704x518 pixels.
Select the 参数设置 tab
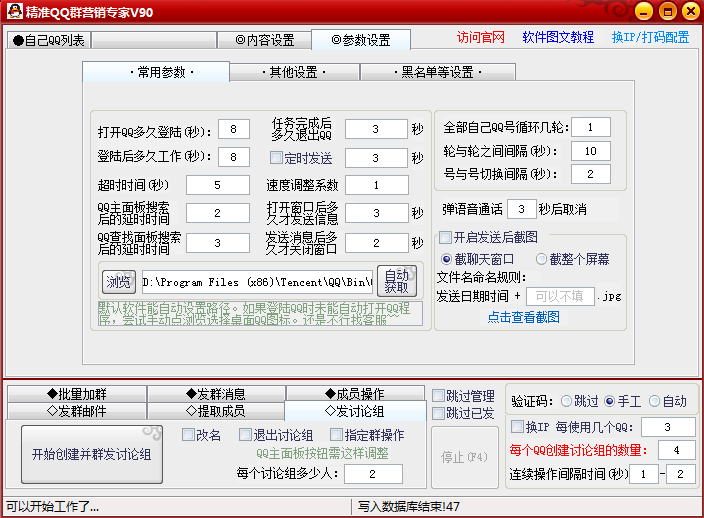point(361,40)
